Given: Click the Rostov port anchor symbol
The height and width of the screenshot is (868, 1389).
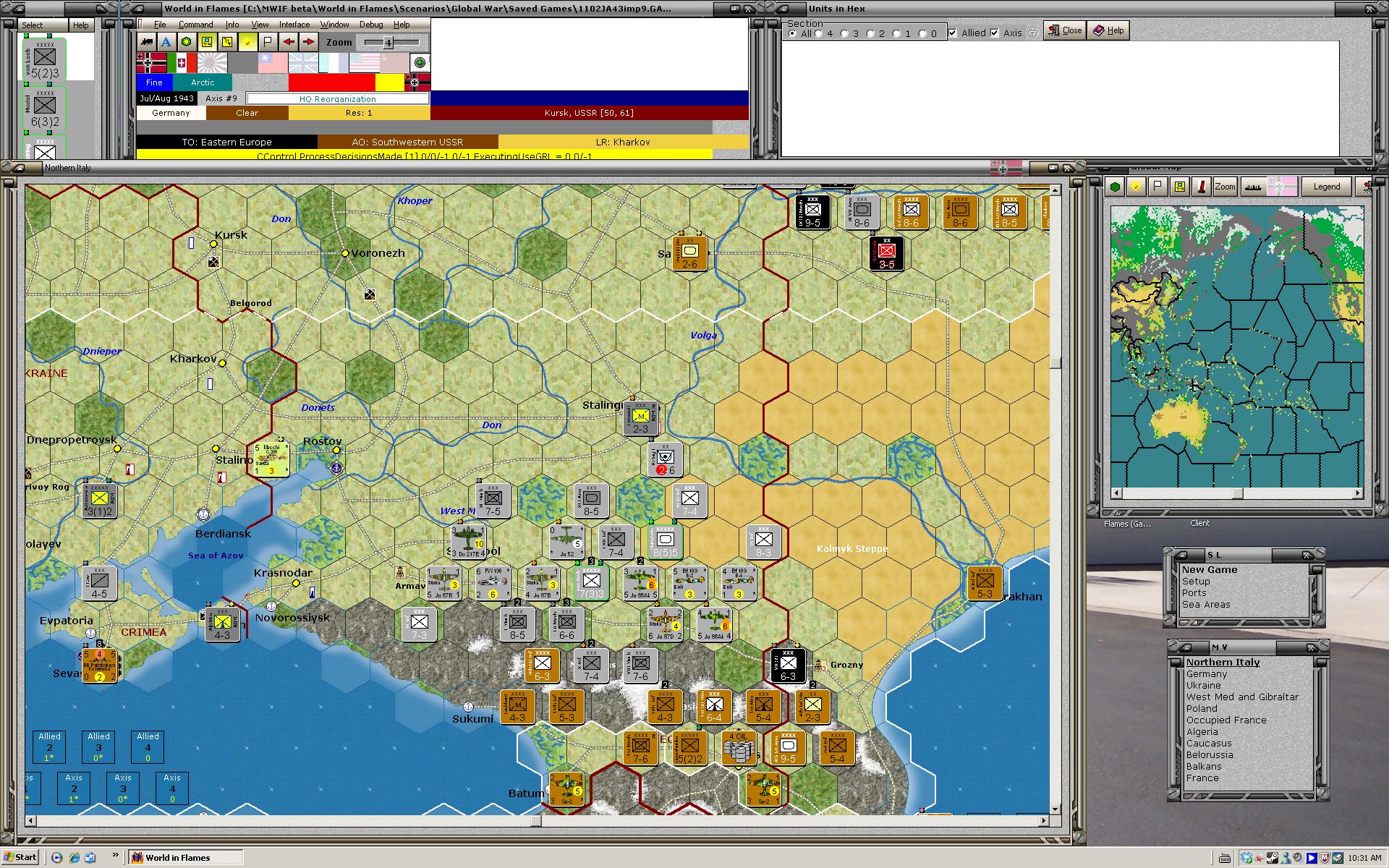Looking at the screenshot, I should coord(336,468).
